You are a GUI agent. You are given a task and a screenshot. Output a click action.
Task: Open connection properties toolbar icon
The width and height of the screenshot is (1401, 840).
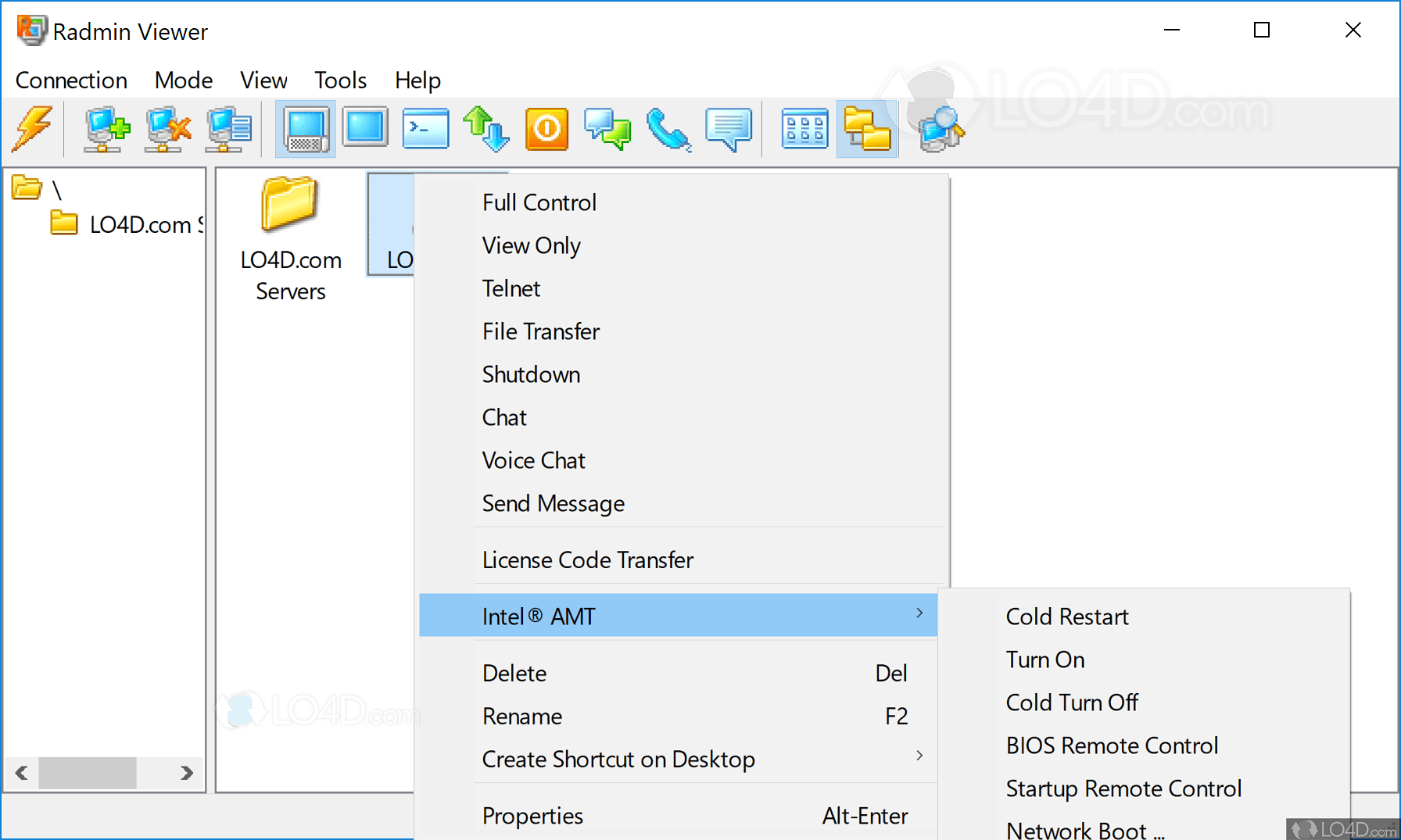pyautogui.click(x=228, y=129)
